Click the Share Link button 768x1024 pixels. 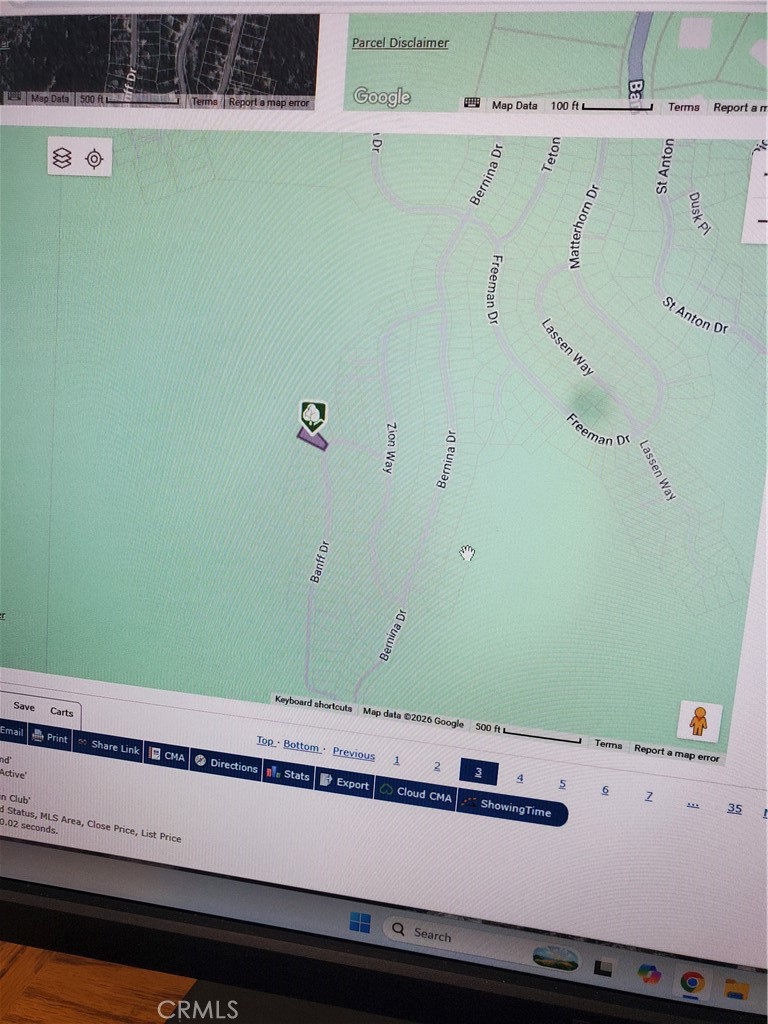tap(107, 746)
